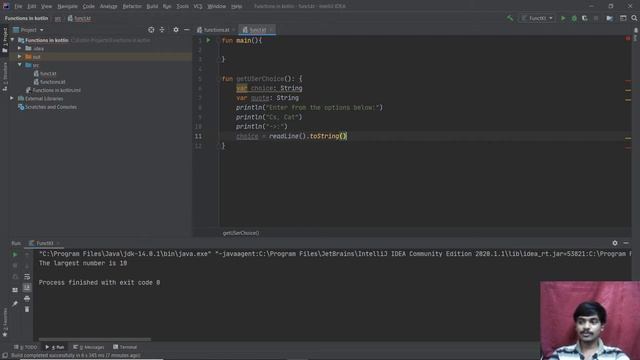640x360 pixels.
Task: Hide the Run panel with minus icon
Action: [626, 243]
